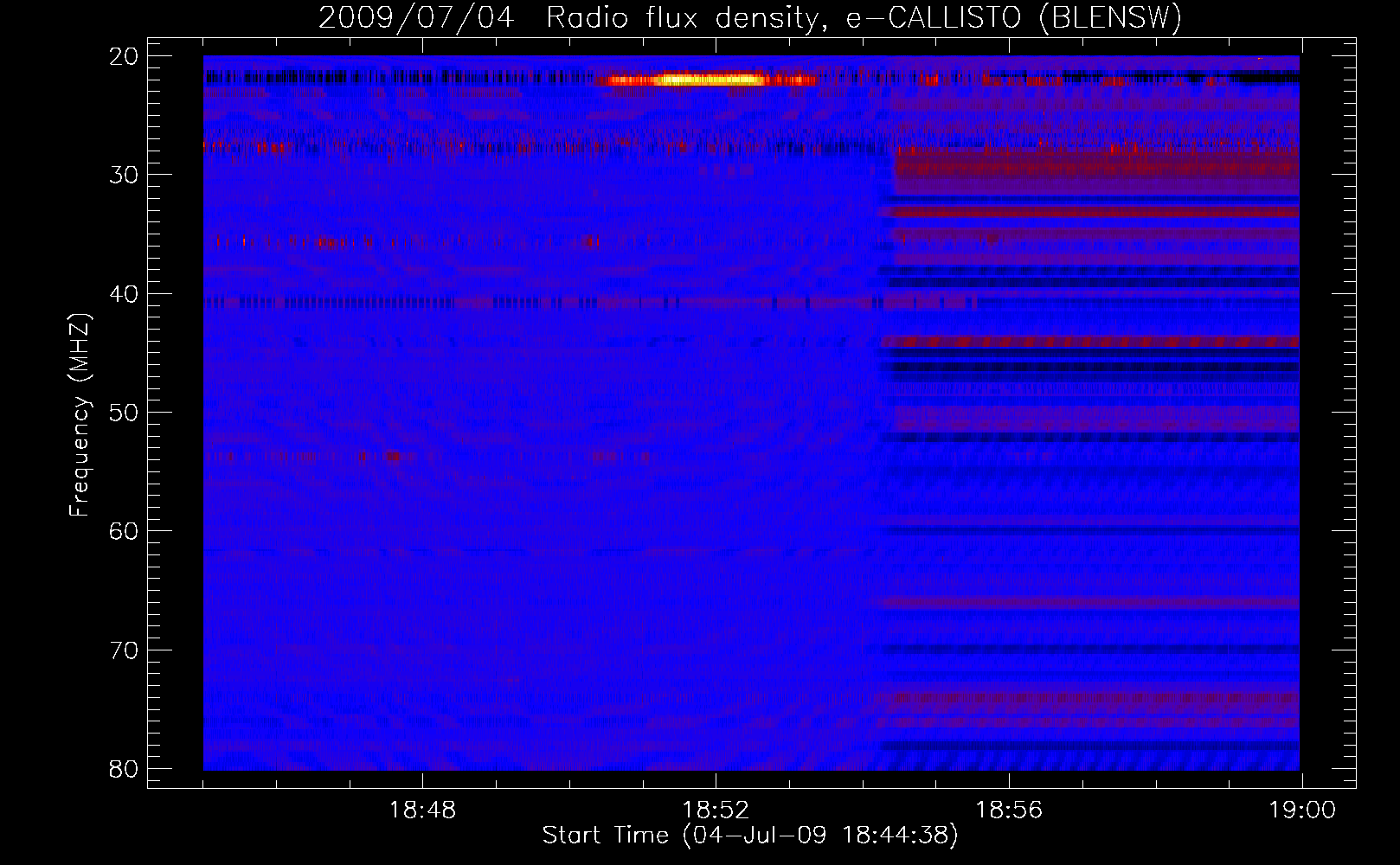Click the 'Start Time (04-Jul-09 18:44:38)' label
The width and height of the screenshot is (1400, 865).
tap(750, 836)
